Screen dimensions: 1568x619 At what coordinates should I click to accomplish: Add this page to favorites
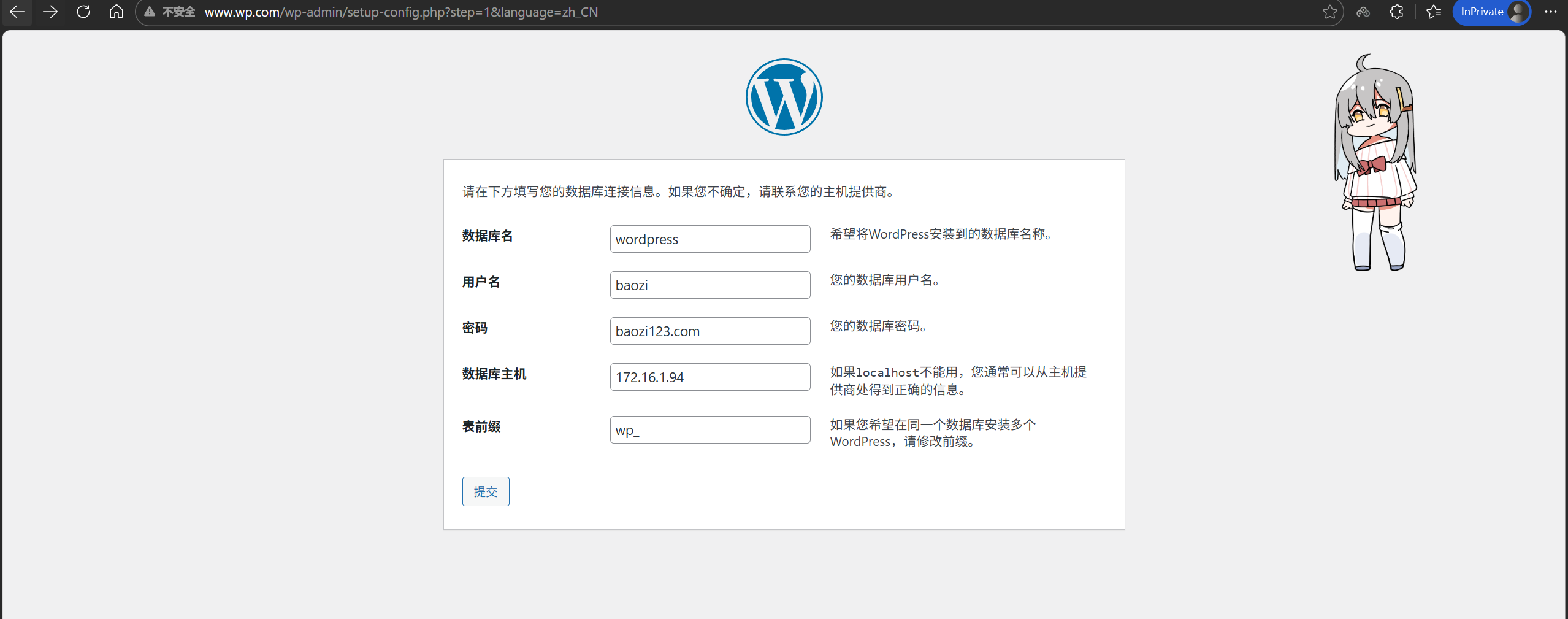tap(1329, 12)
